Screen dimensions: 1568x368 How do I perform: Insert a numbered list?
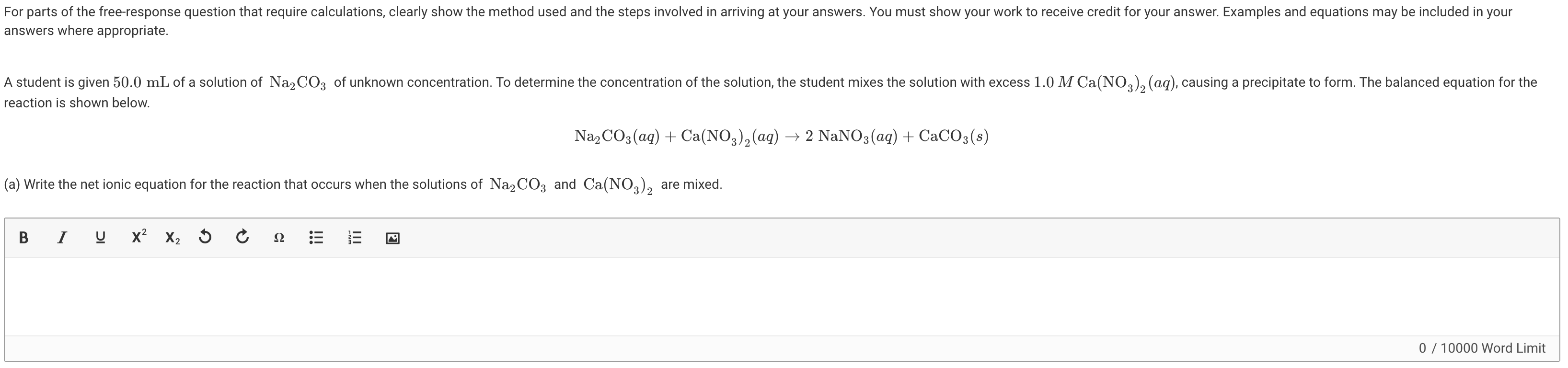tap(355, 237)
